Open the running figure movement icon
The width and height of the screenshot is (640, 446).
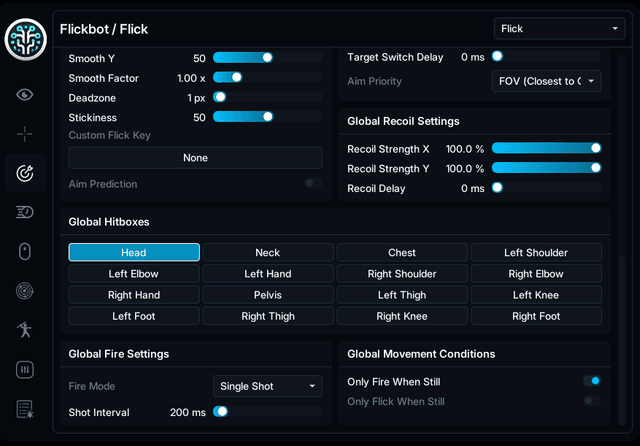[x=25, y=330]
